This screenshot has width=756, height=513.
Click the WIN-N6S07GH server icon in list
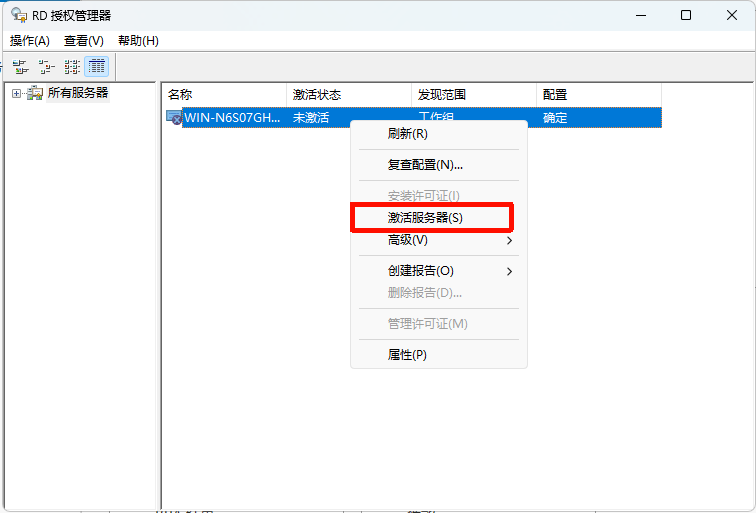(174, 118)
